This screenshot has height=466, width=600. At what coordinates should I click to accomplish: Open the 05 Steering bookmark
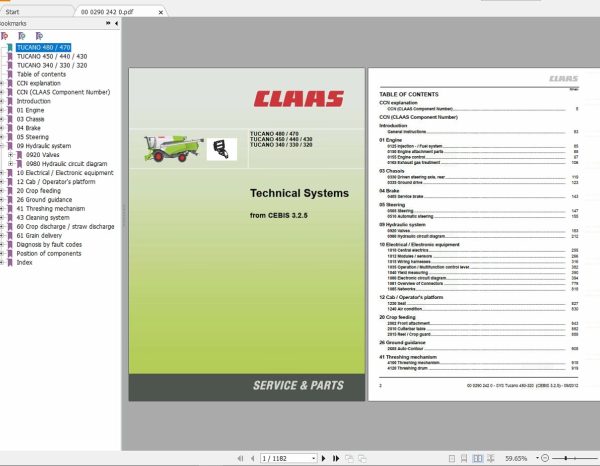33,137
